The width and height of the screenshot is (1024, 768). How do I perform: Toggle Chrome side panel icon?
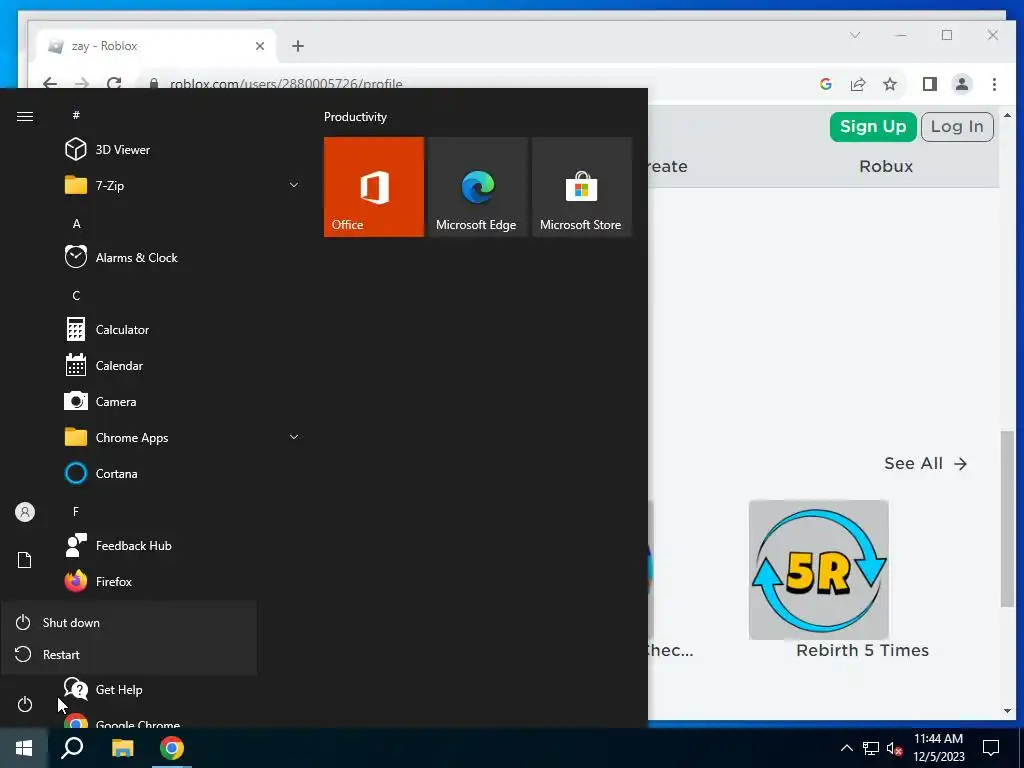929,84
